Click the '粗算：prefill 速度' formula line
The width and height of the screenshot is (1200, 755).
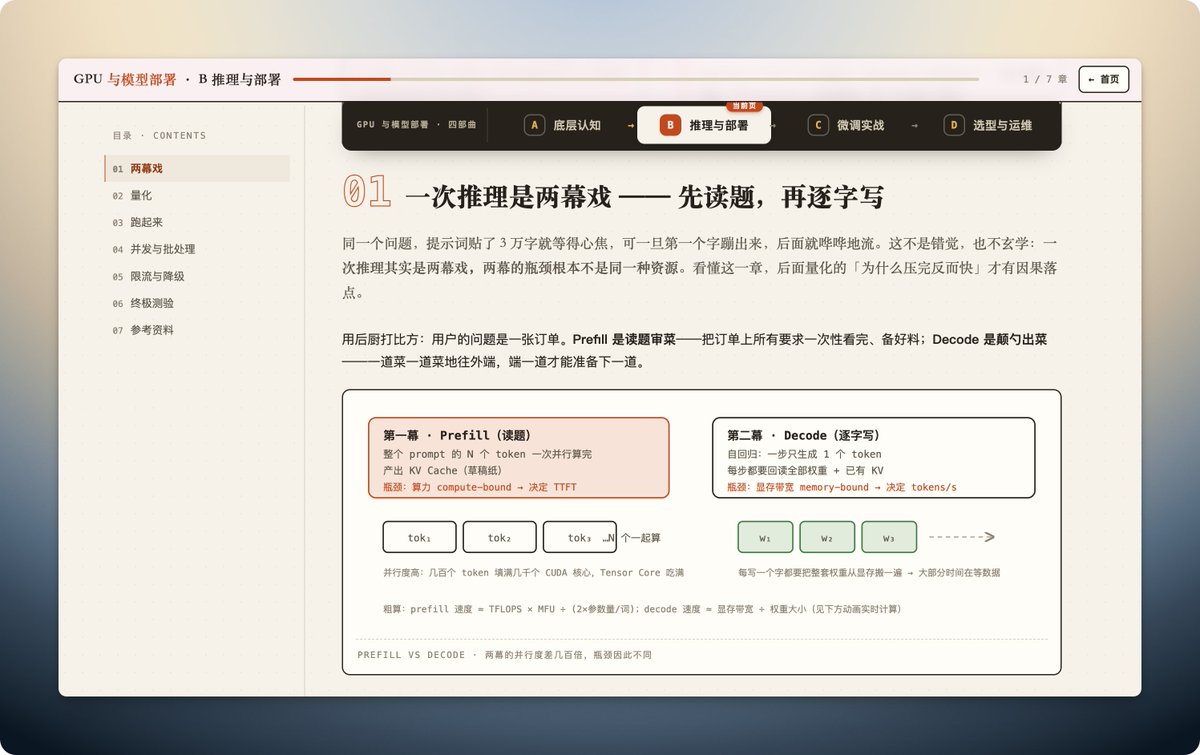(x=642, y=608)
